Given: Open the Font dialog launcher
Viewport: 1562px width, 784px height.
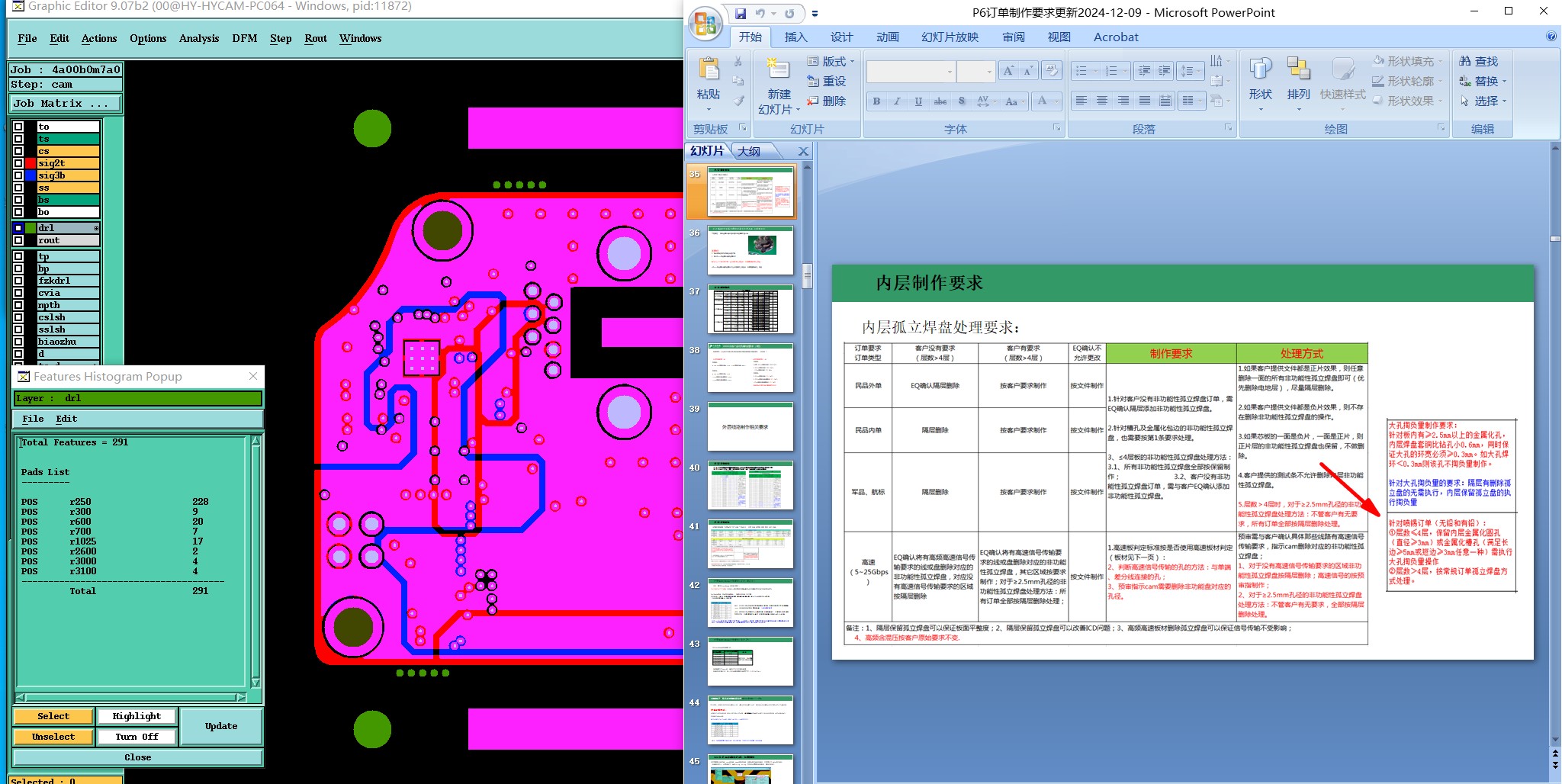Looking at the screenshot, I should 1057,128.
